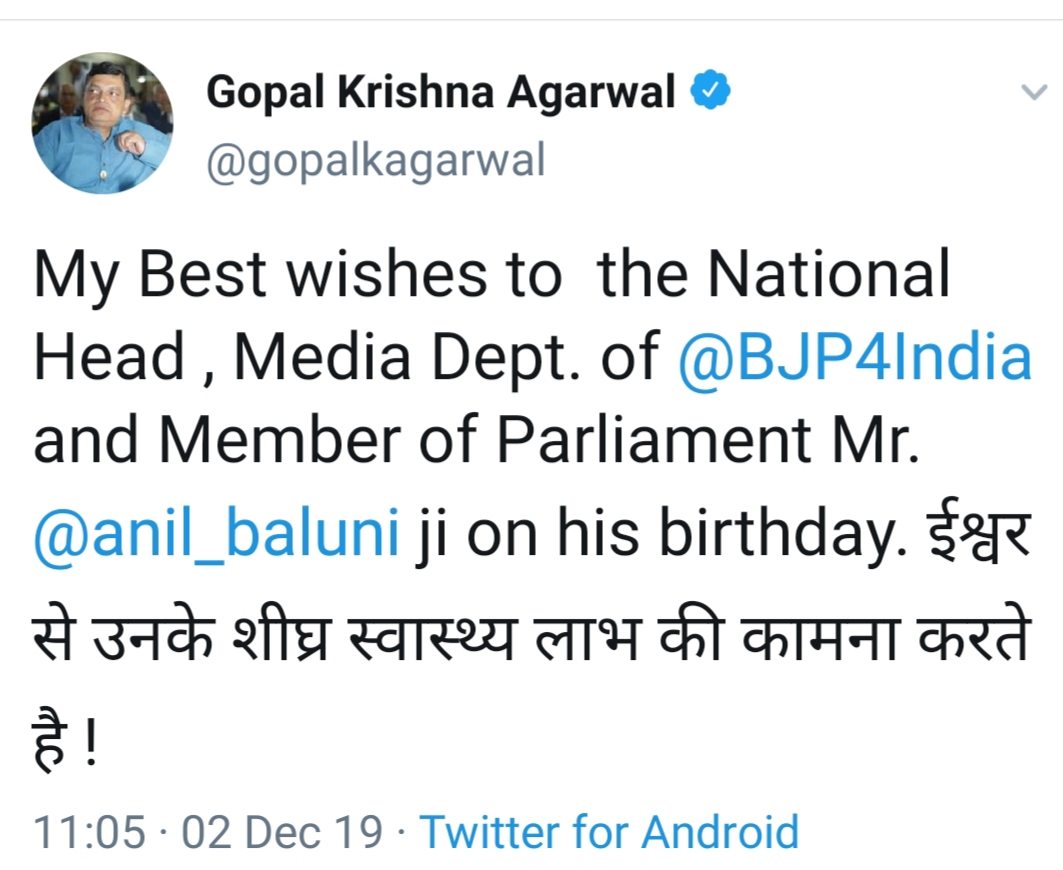The height and width of the screenshot is (870, 1063).
Task: Click the Twitter for Android source link
Action: [x=609, y=831]
